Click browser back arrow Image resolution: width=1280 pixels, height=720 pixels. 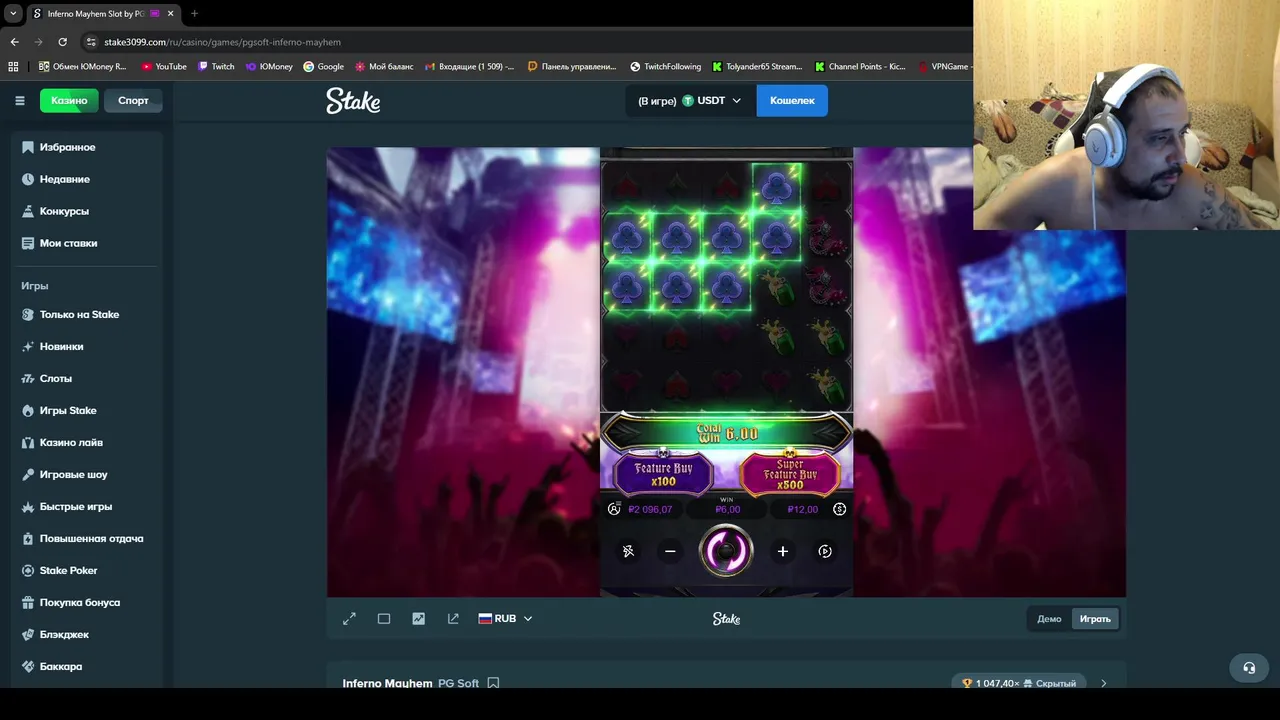(14, 42)
